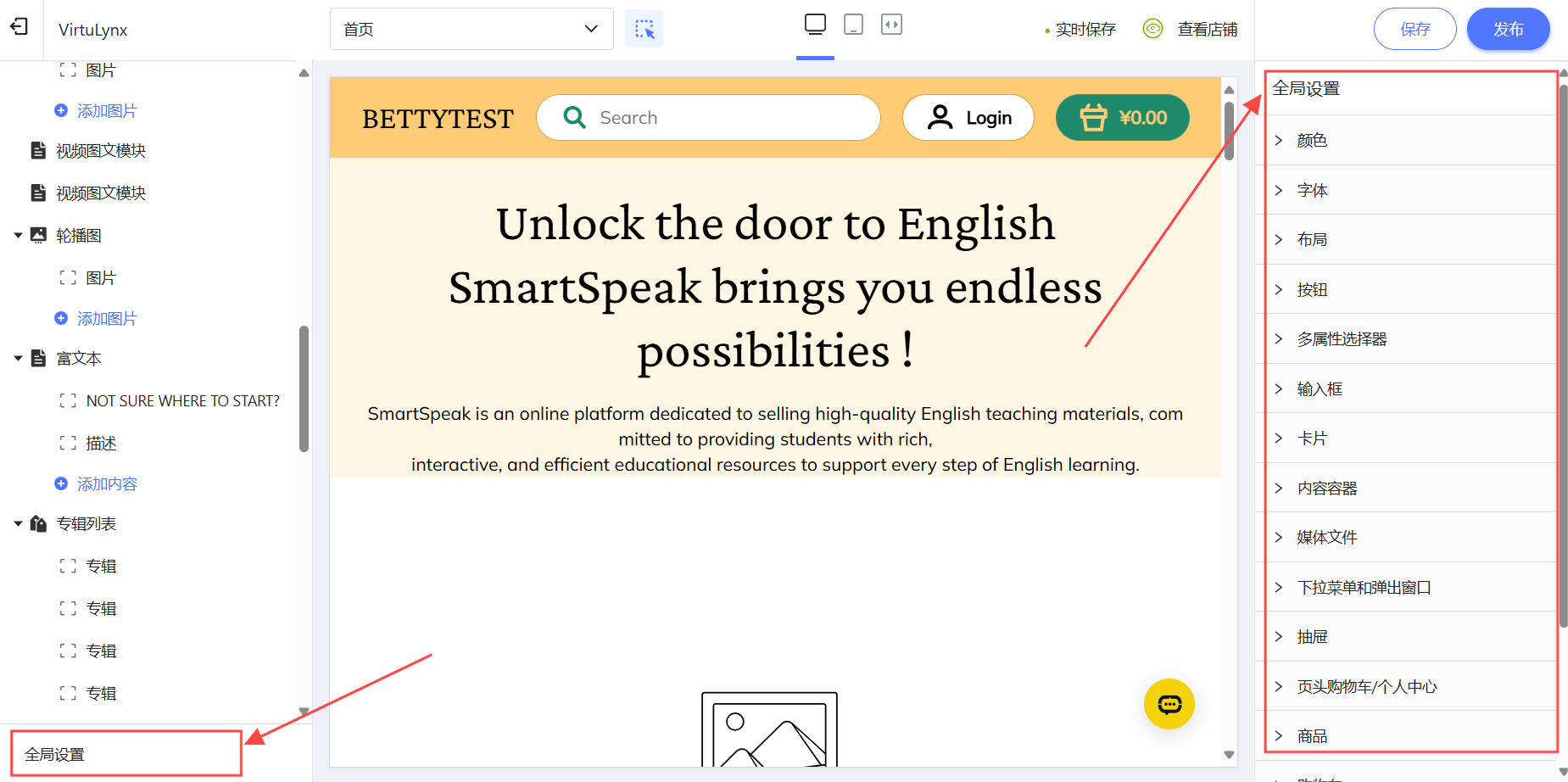Collapse the 轮播图 tree node

click(18, 235)
